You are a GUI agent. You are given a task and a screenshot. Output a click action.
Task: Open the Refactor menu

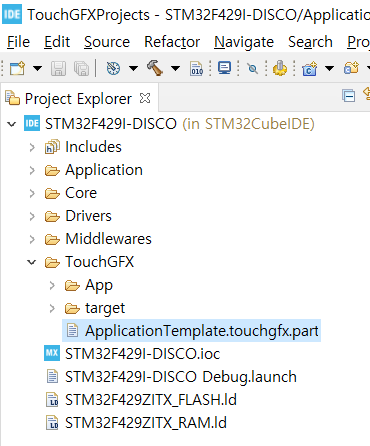(172, 42)
